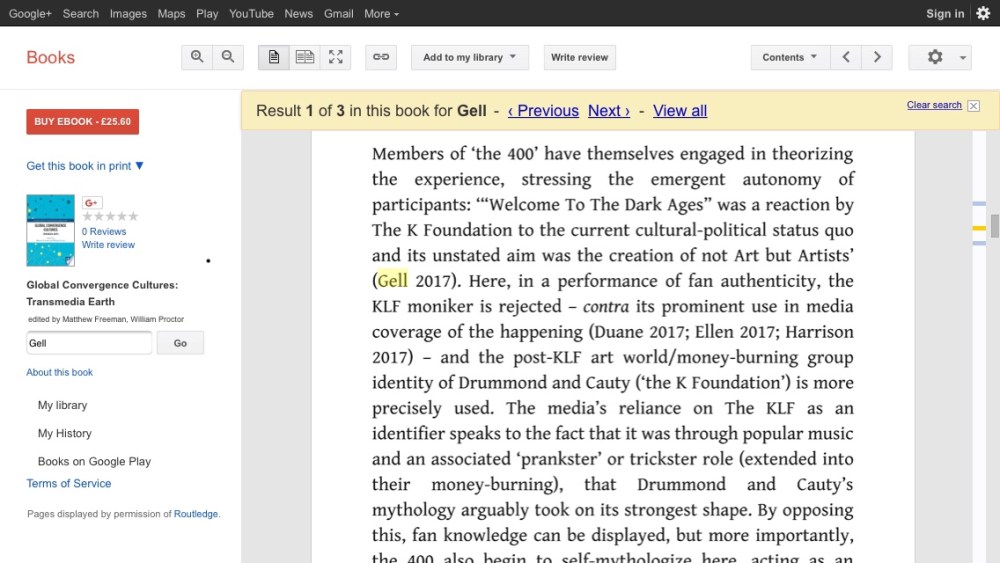
Task: Expand the Add to my library dropdown
Action: pyautogui.click(x=470, y=57)
